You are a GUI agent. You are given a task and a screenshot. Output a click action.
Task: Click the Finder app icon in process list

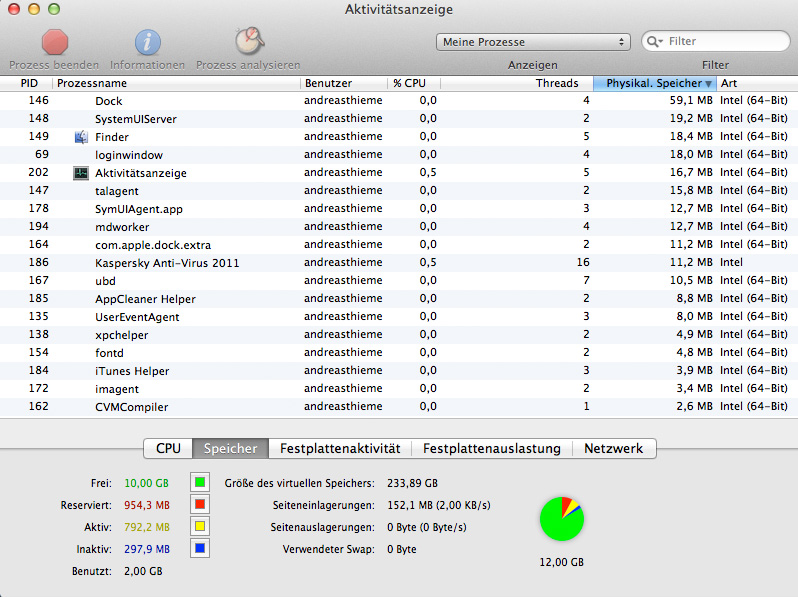click(x=81, y=137)
